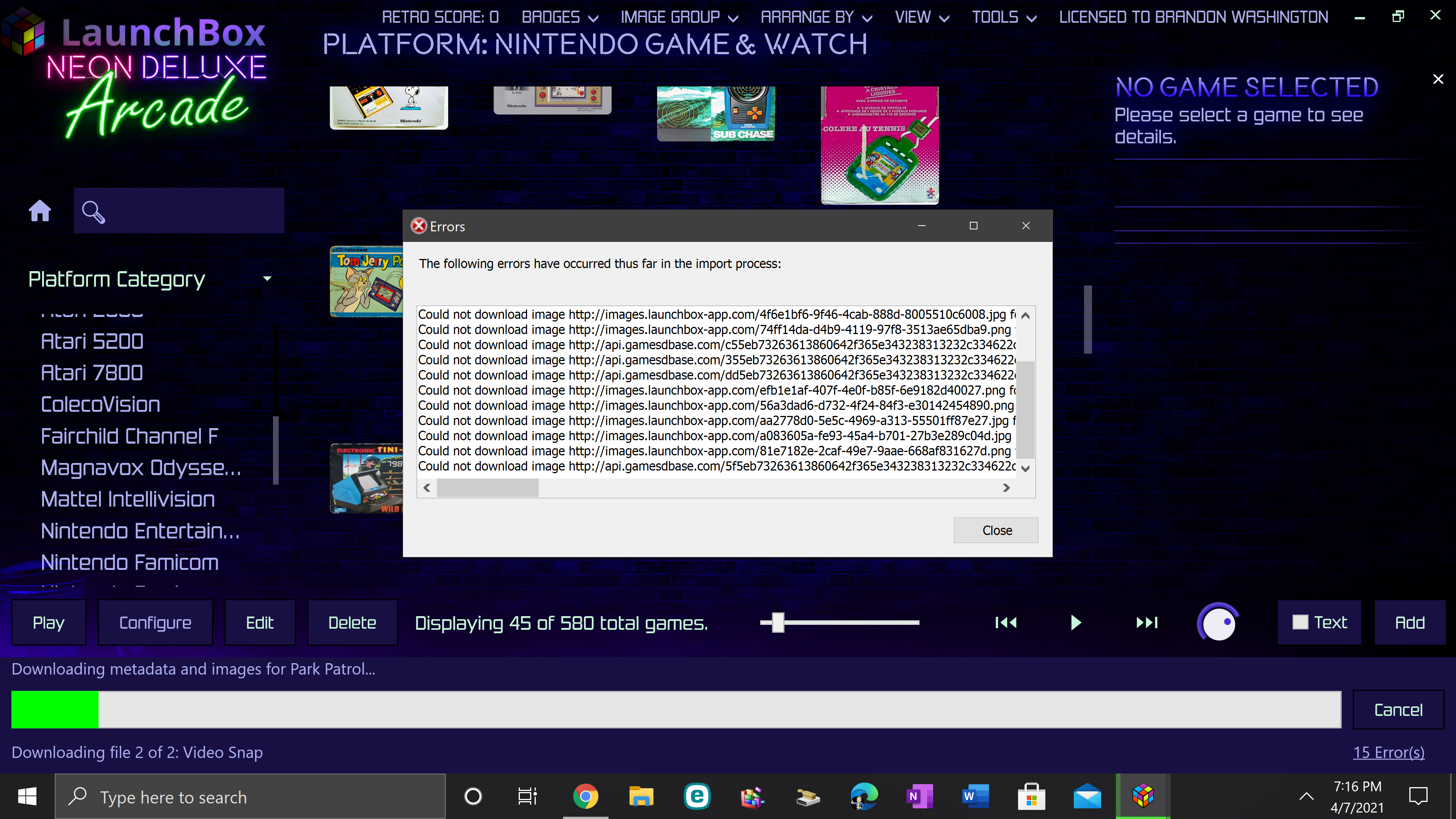Image resolution: width=1456 pixels, height=819 pixels.
Task: Open the notification center icon
Action: pos(1419,797)
